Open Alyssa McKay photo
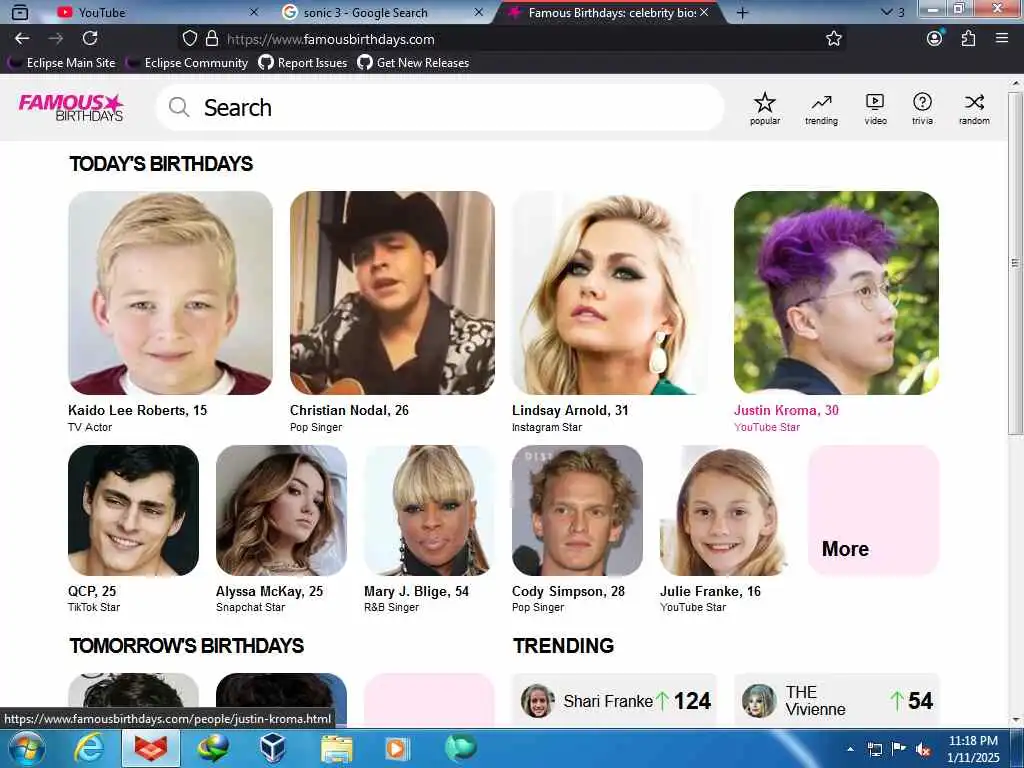 coord(281,510)
